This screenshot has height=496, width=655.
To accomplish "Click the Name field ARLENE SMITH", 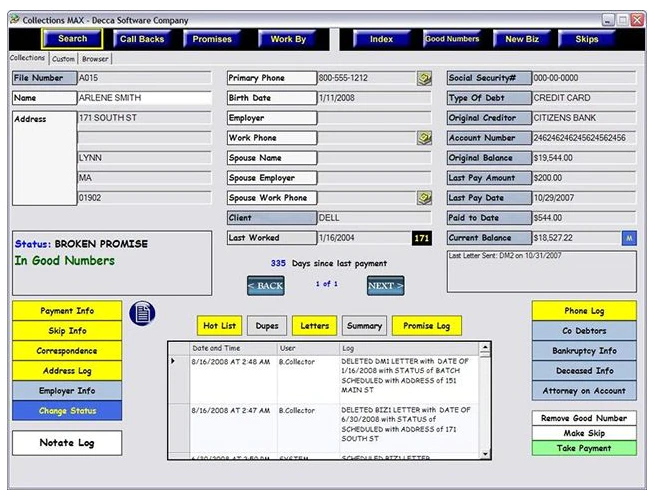I will (x=145, y=98).
